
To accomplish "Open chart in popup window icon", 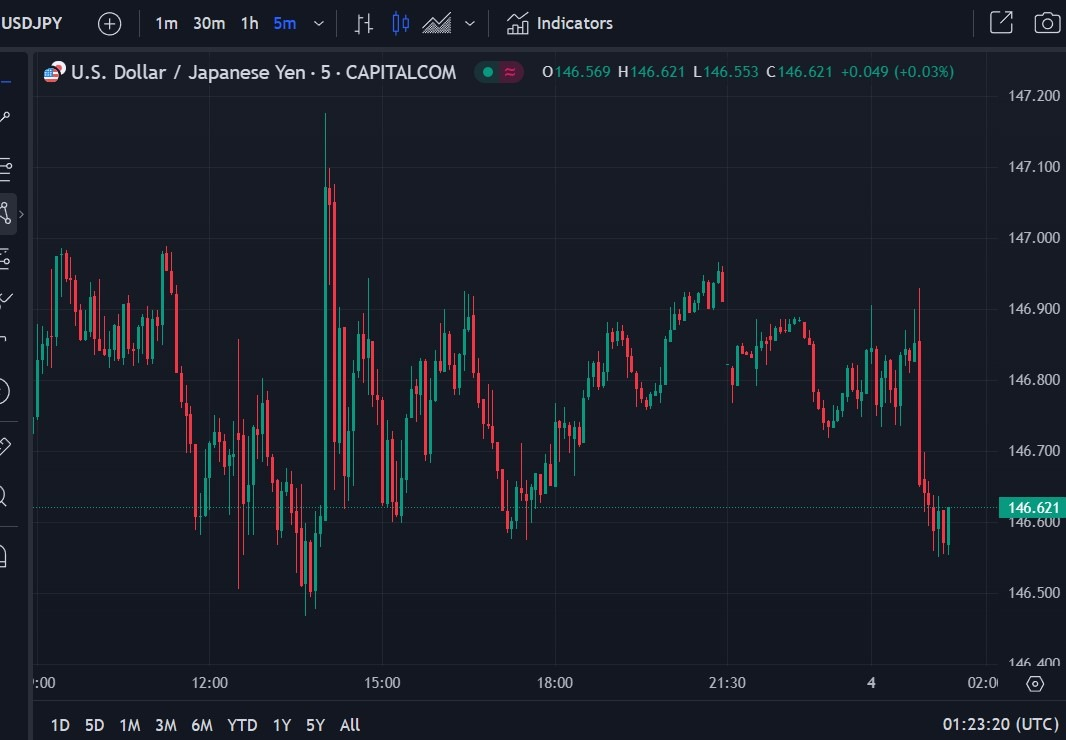I will 1001,23.
